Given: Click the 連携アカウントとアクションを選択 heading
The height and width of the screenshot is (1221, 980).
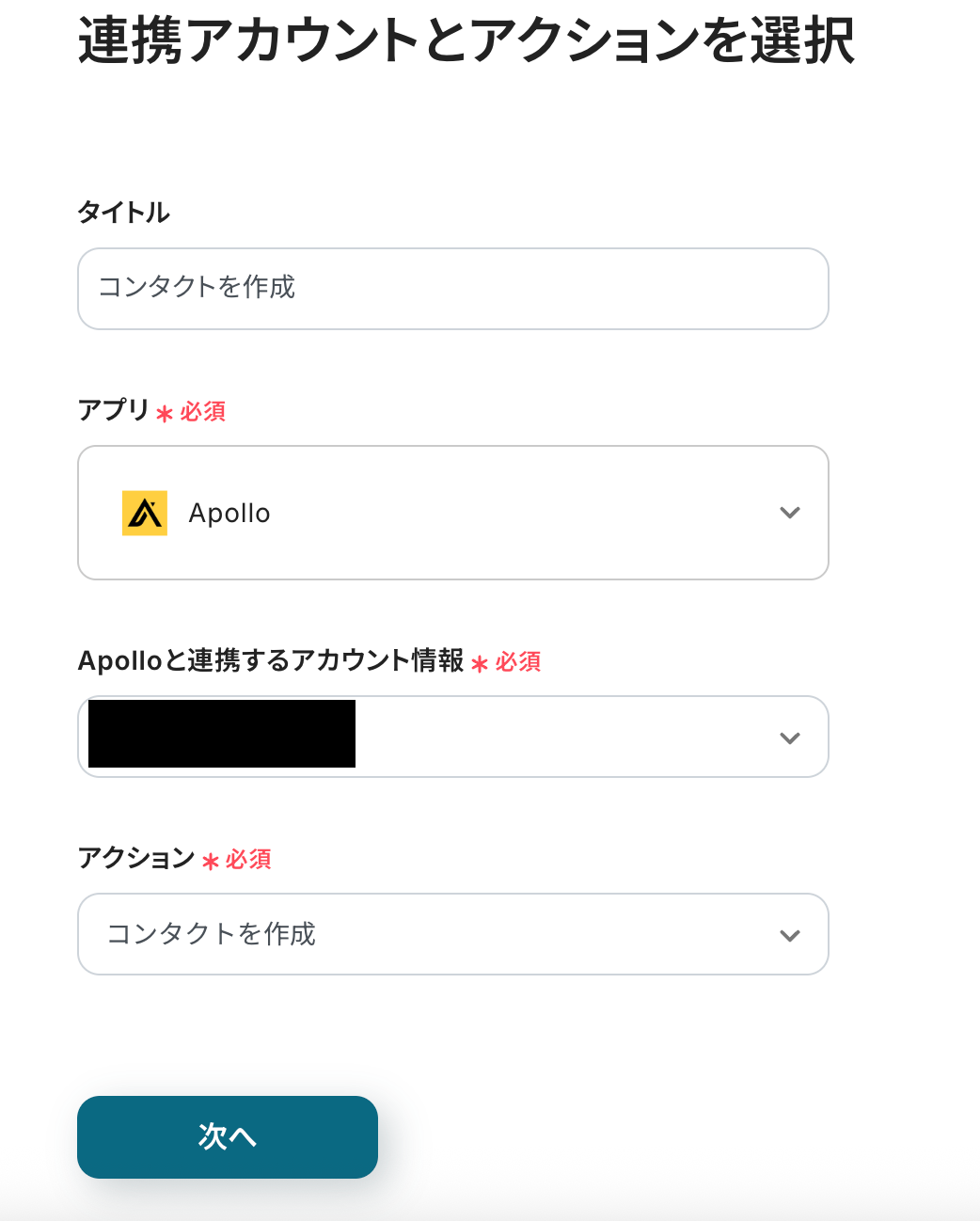Looking at the screenshot, I should (466, 41).
